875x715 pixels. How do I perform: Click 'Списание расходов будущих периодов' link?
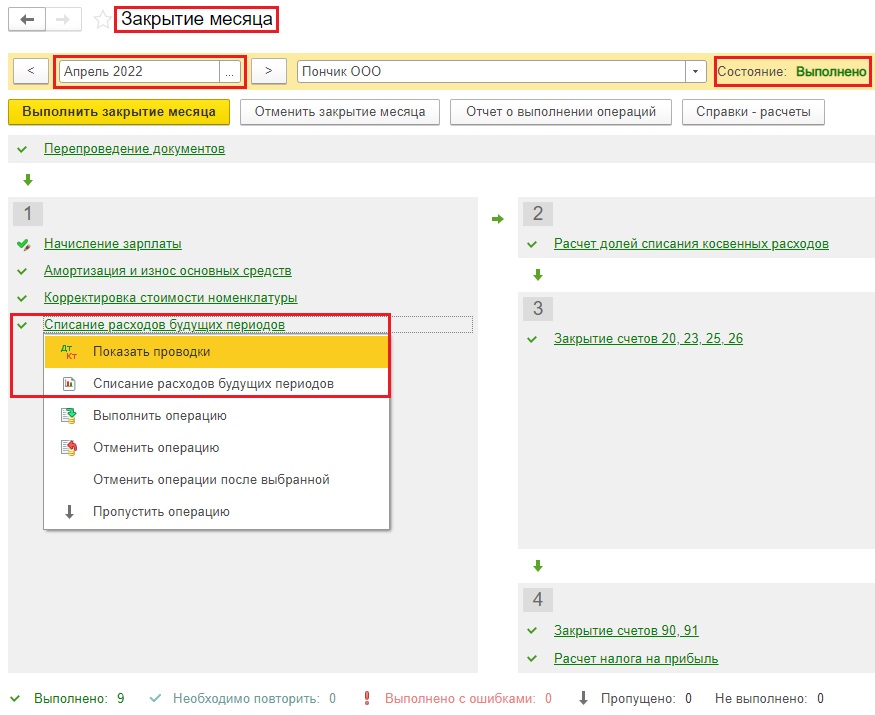(165, 324)
